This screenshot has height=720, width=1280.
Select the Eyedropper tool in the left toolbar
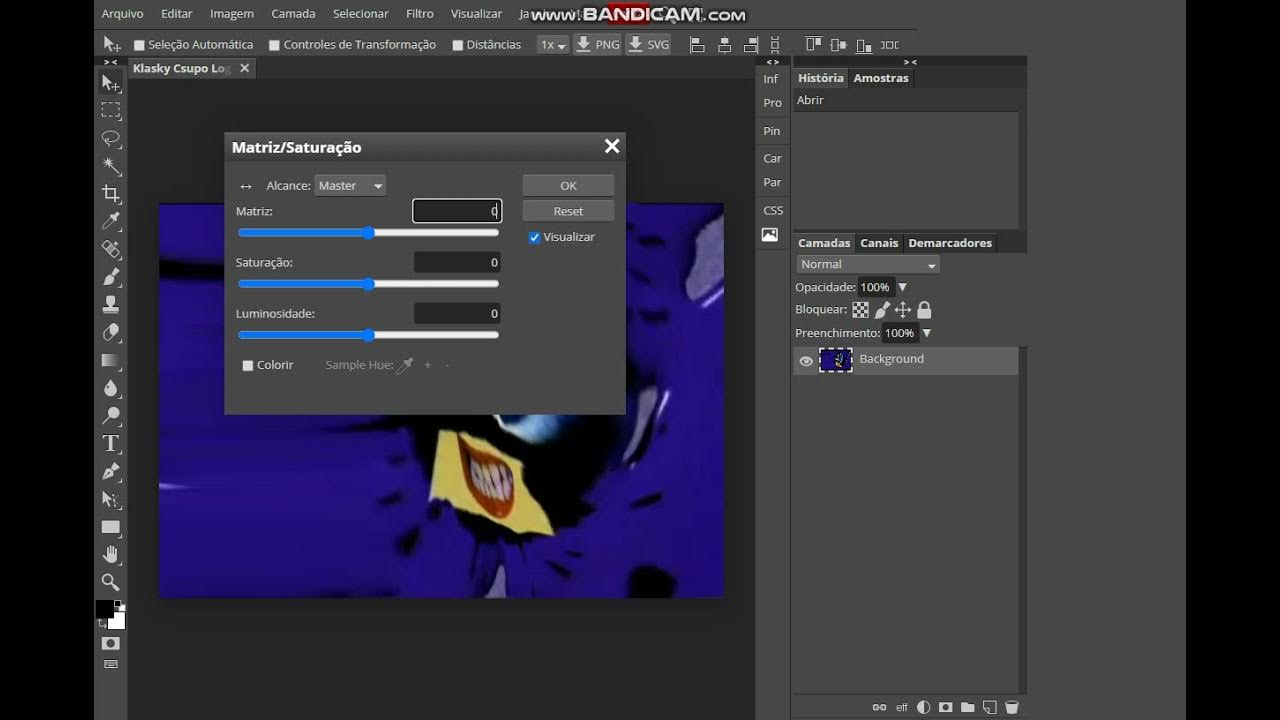pos(111,221)
